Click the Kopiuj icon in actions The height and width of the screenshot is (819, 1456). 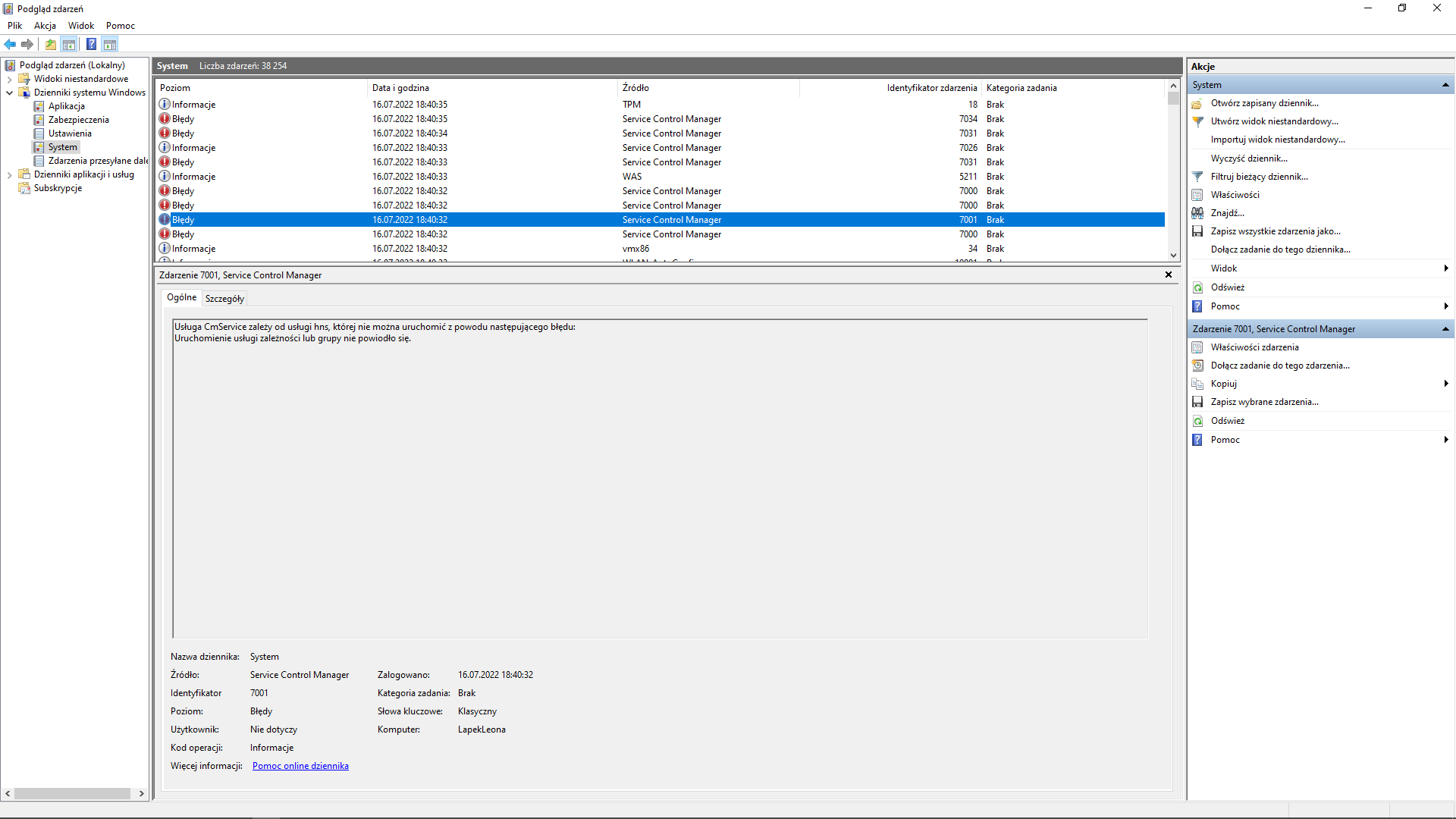click(x=1197, y=384)
